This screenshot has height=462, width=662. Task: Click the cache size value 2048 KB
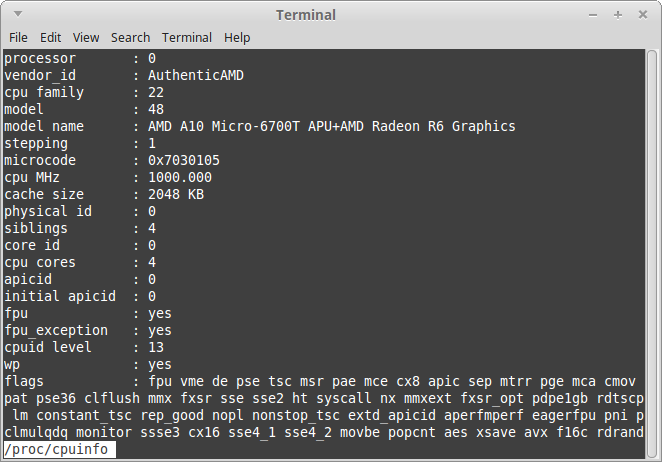176,194
